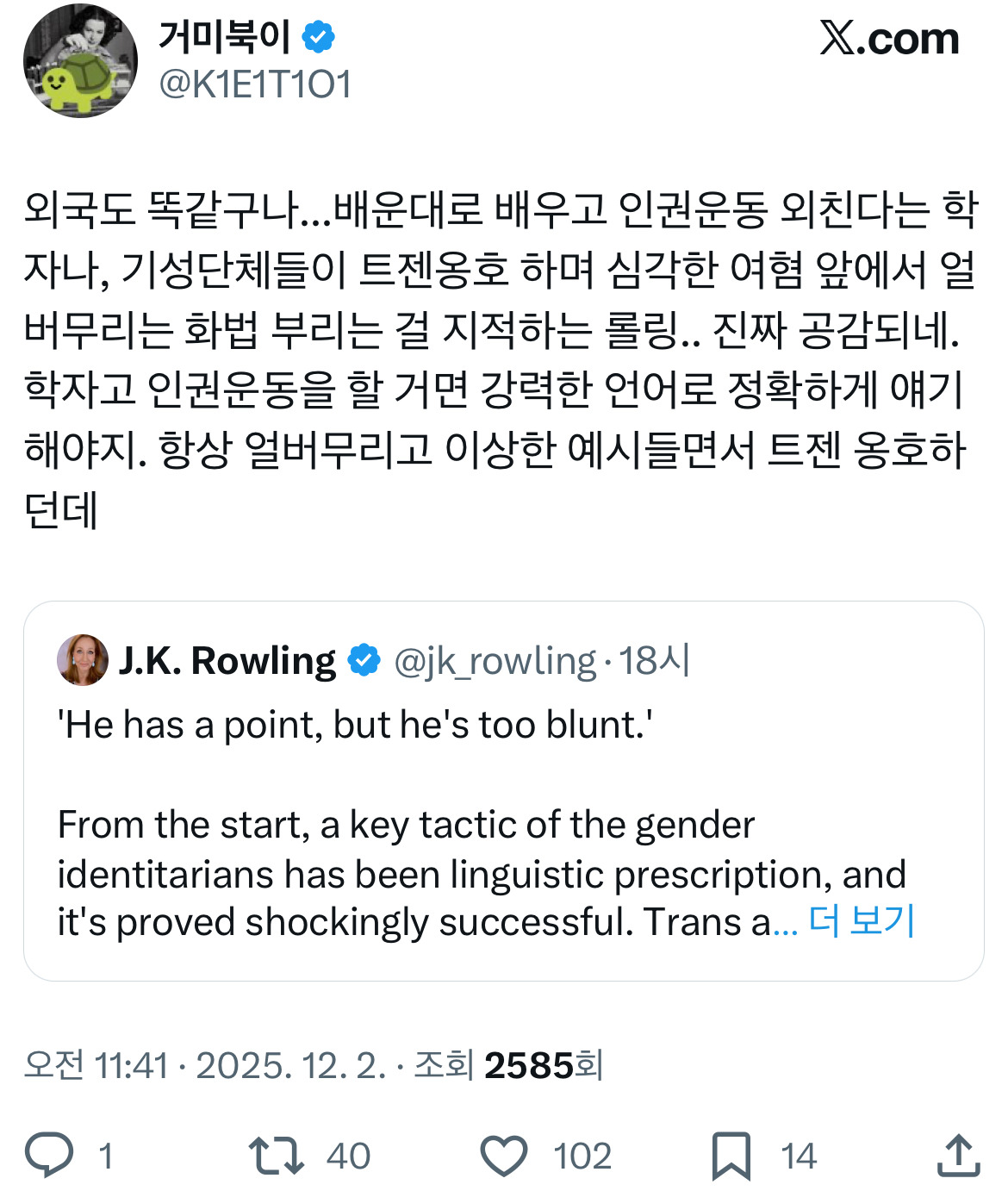This screenshot has width=1008, height=1197.
Task: Click the share upload icon
Action: pyautogui.click(x=958, y=1155)
